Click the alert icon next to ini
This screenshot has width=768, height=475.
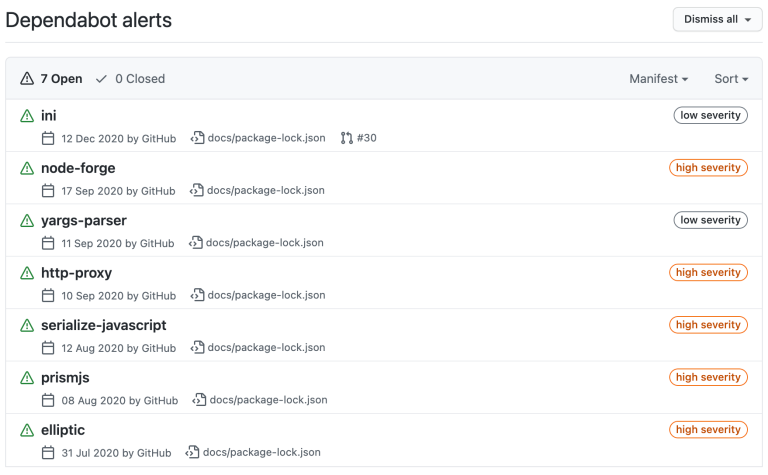click(27, 116)
